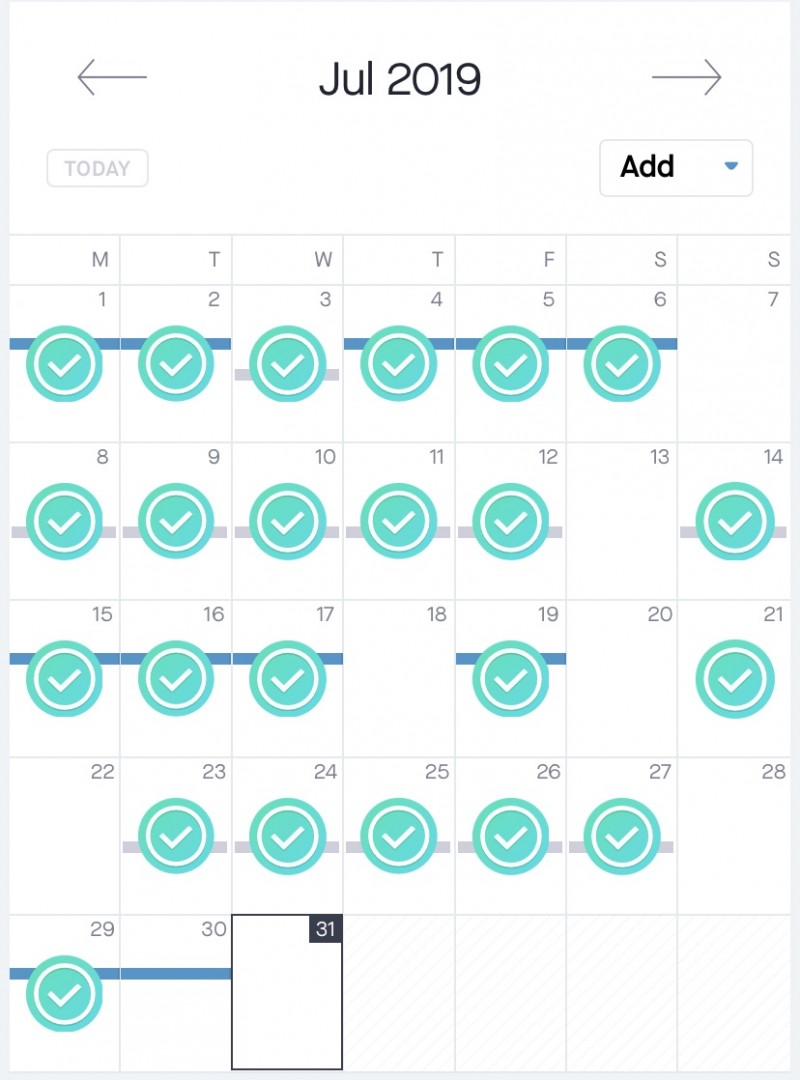This screenshot has height=1080, width=800.
Task: Go to next month with right arrow
Action: coord(686,77)
